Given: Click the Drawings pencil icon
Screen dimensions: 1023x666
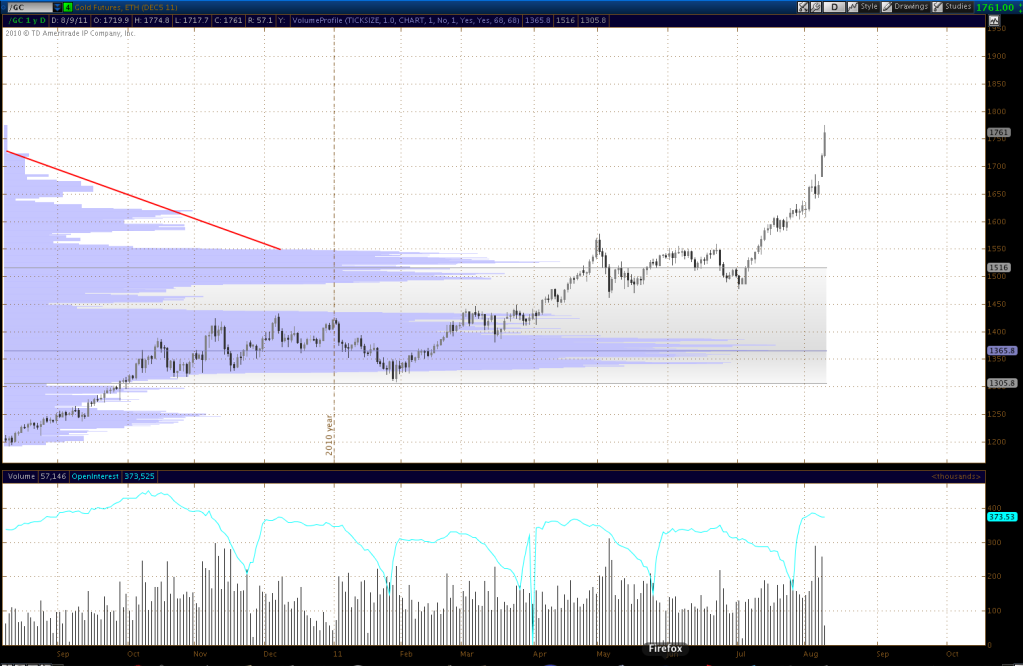Looking at the screenshot, I should tap(888, 7).
